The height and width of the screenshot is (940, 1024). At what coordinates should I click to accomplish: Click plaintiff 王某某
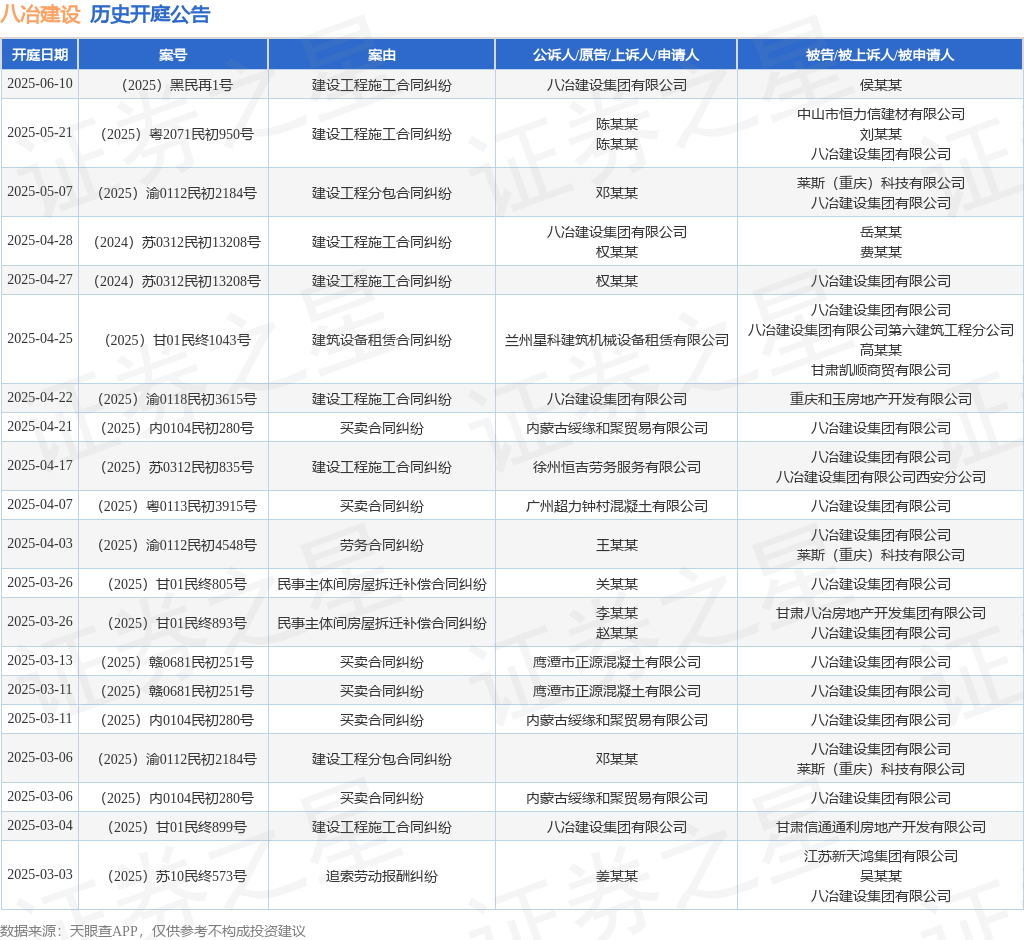(616, 545)
